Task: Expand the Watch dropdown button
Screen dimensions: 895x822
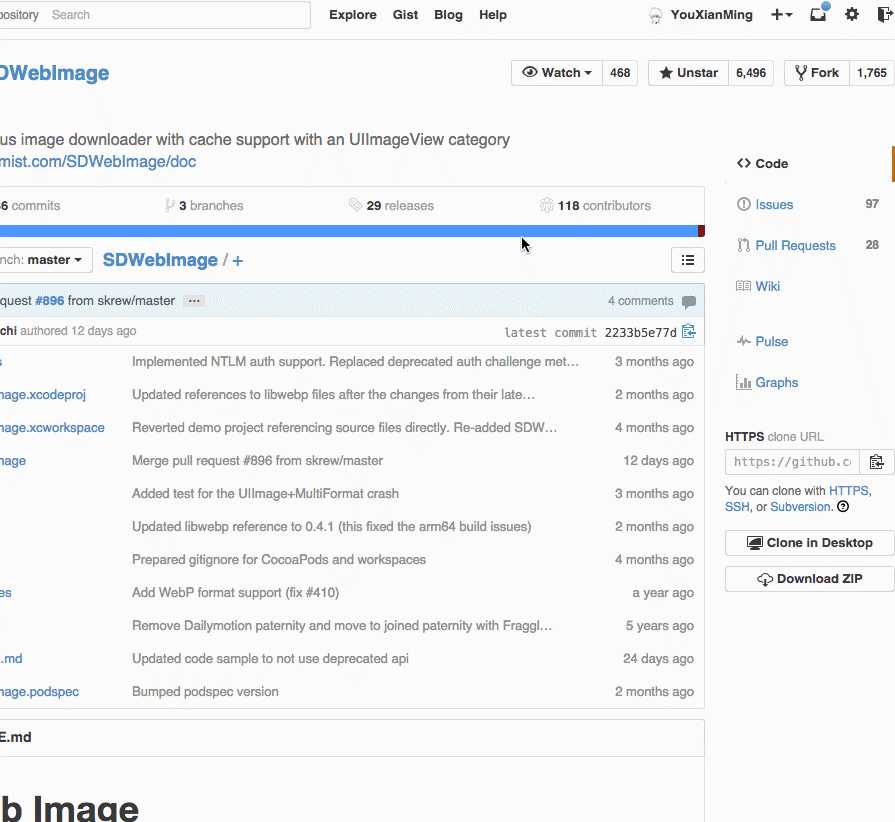Action: (x=557, y=72)
